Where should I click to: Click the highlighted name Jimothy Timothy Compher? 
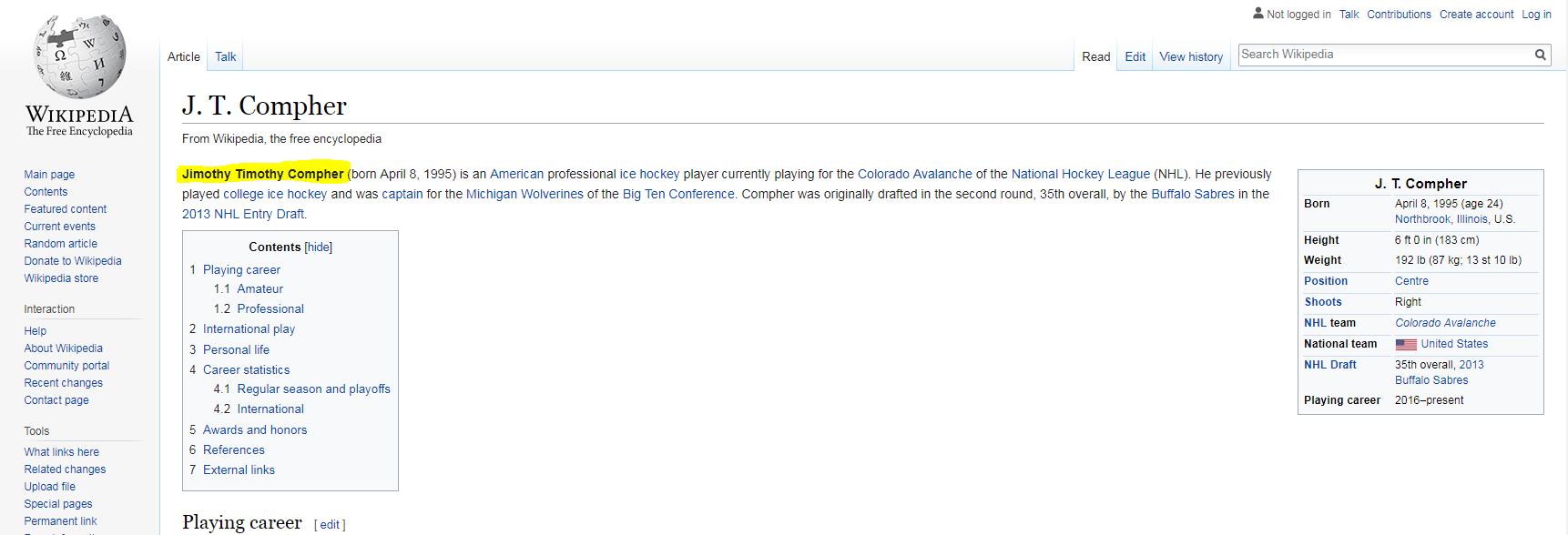262,174
